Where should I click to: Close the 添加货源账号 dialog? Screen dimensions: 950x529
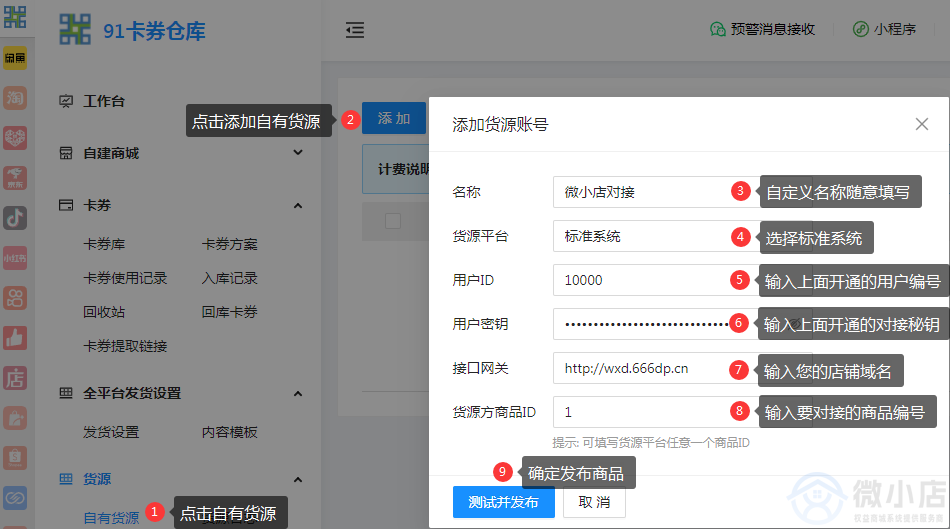click(x=922, y=124)
